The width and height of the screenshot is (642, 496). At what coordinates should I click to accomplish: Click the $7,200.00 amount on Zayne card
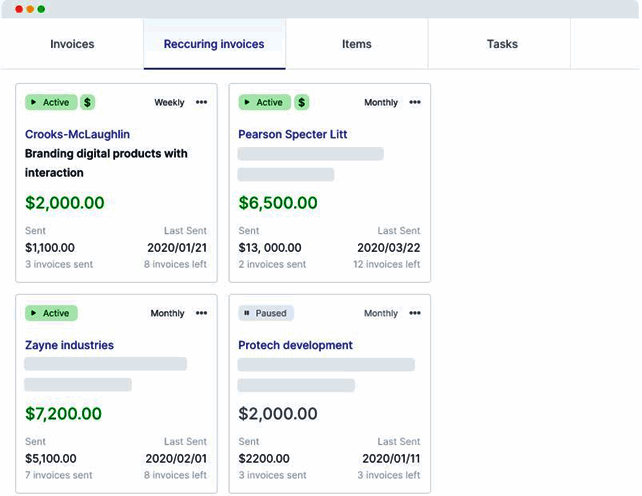coord(63,413)
